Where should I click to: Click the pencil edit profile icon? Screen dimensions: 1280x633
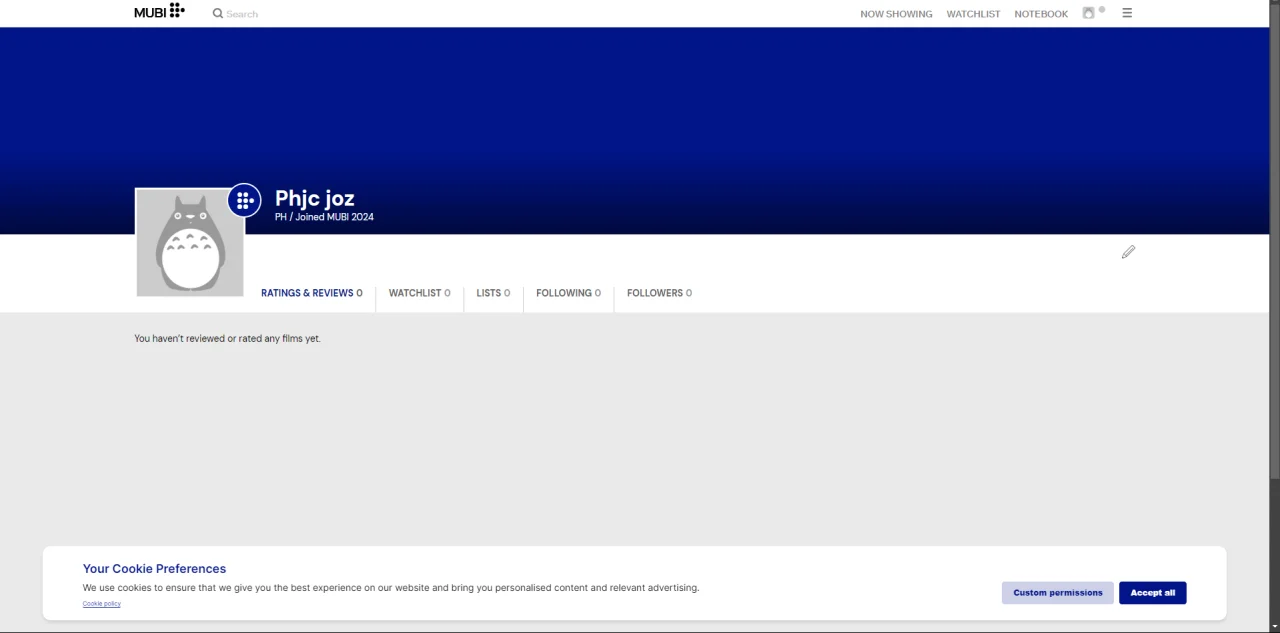tap(1128, 252)
